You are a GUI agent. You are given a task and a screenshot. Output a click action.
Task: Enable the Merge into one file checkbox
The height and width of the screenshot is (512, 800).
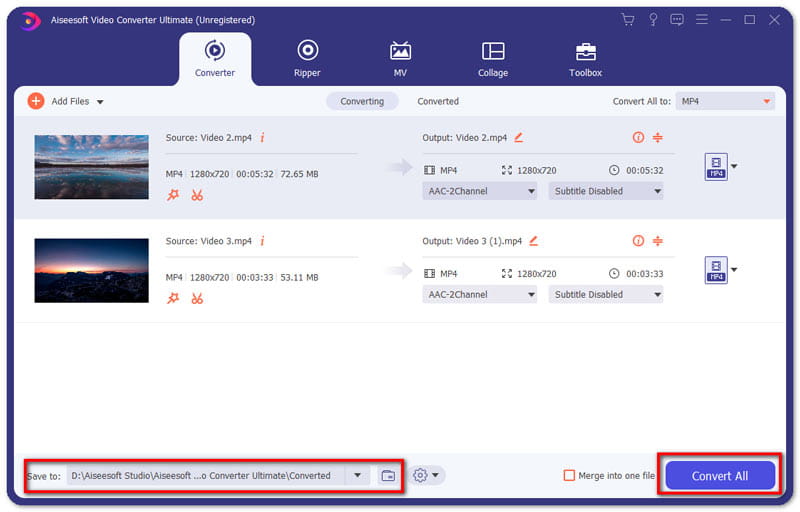pyautogui.click(x=569, y=475)
